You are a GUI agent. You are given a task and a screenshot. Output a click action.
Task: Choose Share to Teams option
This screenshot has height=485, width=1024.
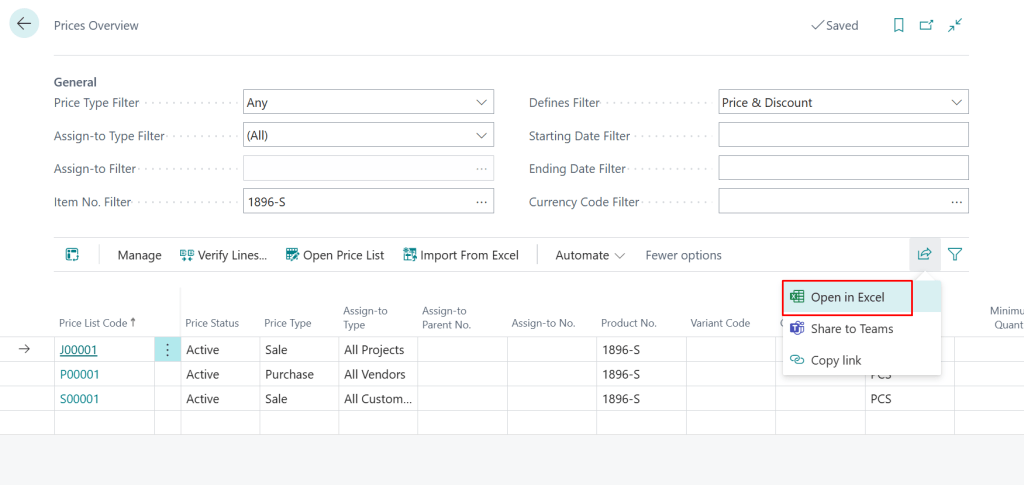[x=851, y=328]
